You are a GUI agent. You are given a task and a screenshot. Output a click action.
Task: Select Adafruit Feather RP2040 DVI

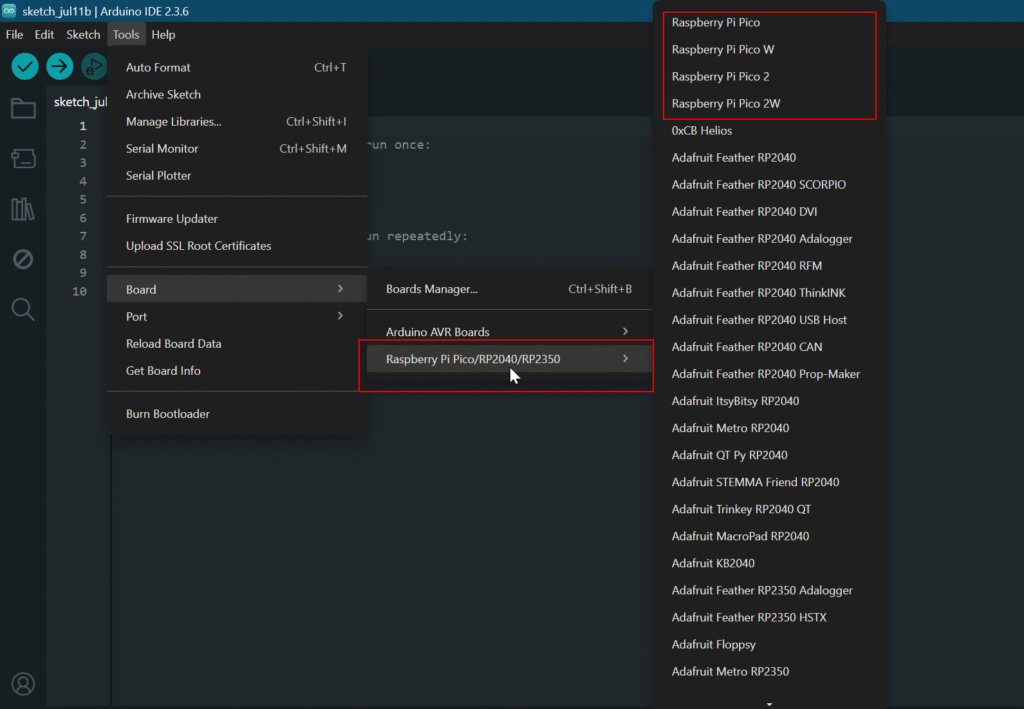tap(769, 212)
